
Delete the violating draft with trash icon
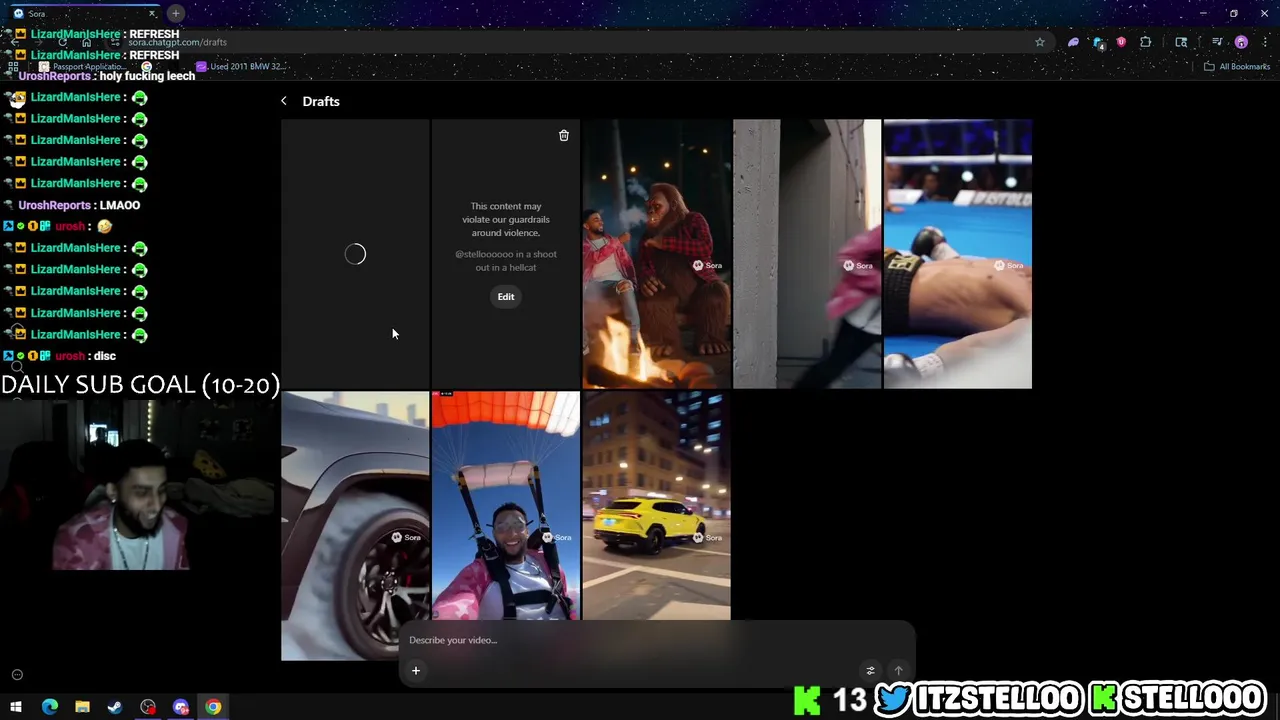[564, 135]
